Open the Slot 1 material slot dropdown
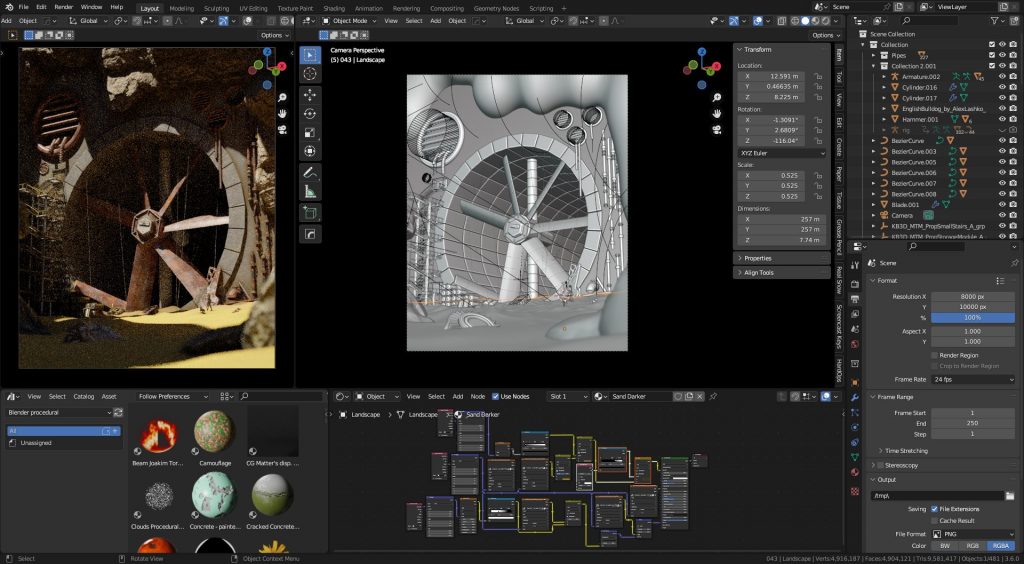Screen dimensions: 1024x564 (568, 396)
